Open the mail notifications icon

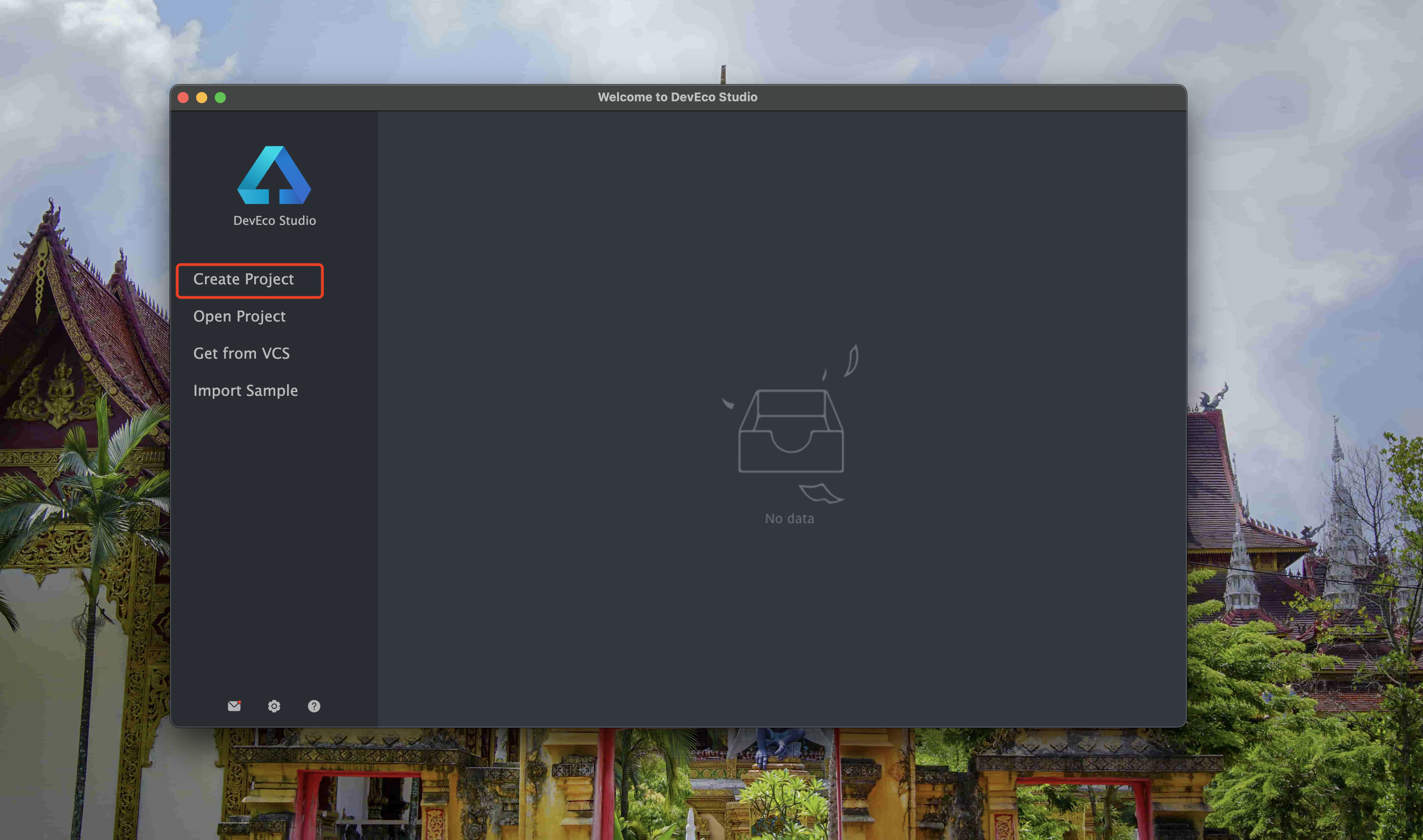(x=234, y=706)
